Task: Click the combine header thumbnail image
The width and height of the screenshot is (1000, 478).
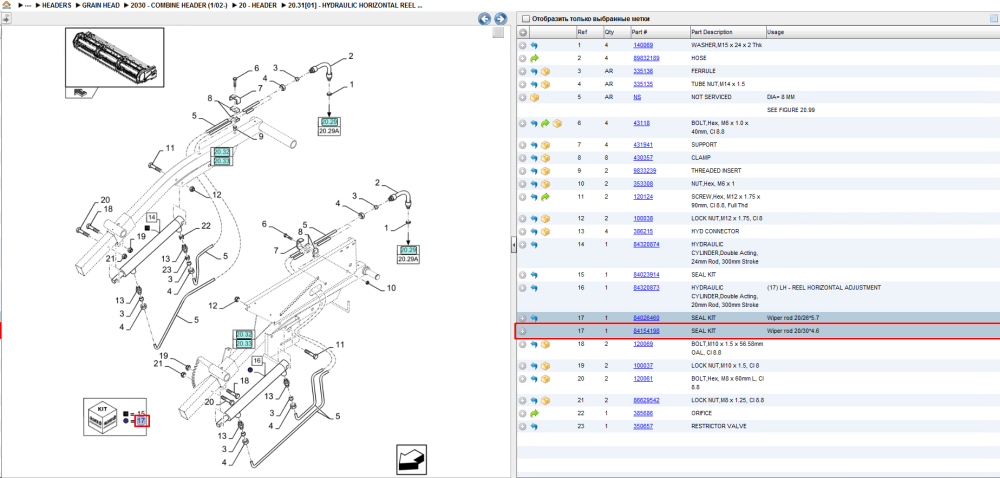Action: coord(114,59)
